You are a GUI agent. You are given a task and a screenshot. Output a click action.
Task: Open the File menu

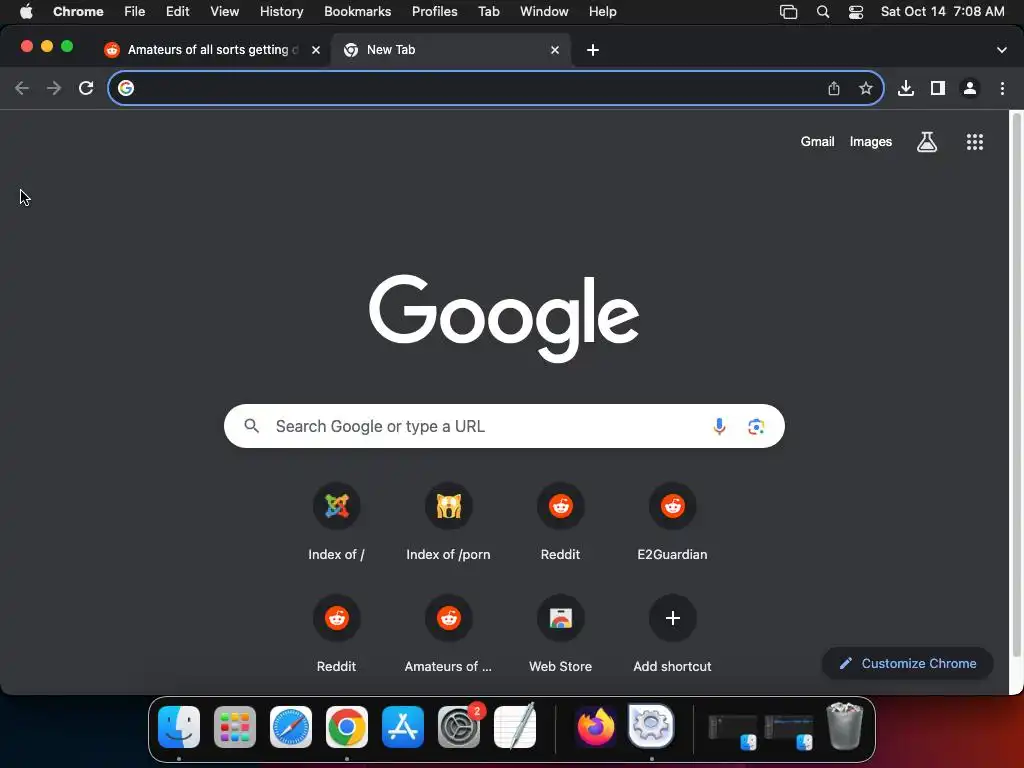pos(135,12)
